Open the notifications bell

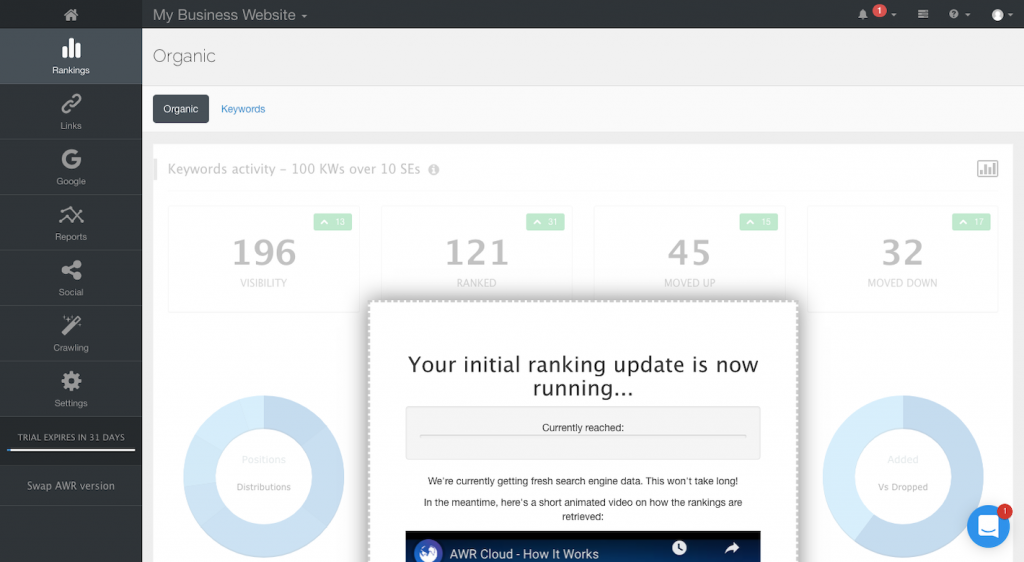(863, 14)
